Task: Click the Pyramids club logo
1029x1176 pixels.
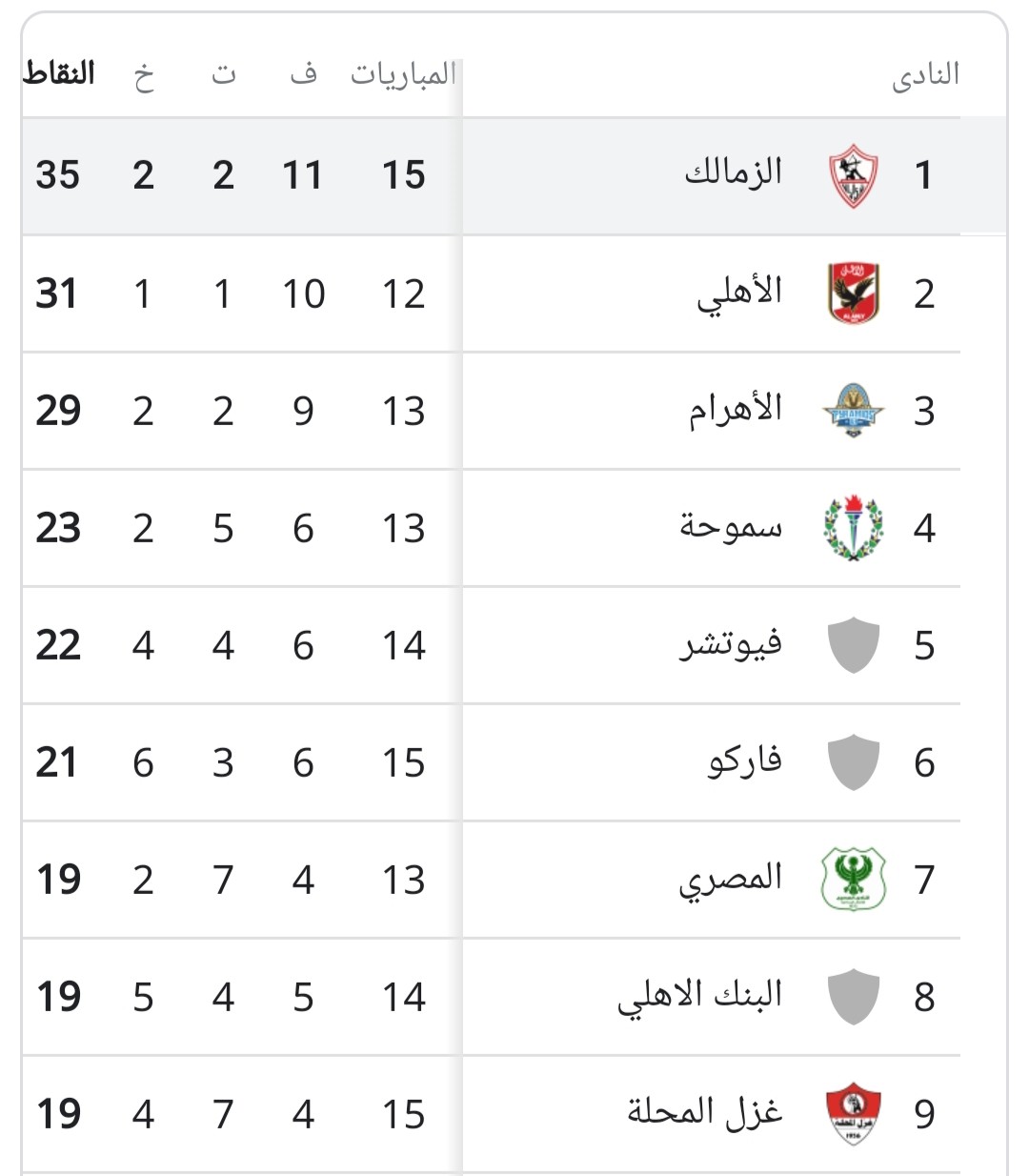Action: tap(853, 411)
